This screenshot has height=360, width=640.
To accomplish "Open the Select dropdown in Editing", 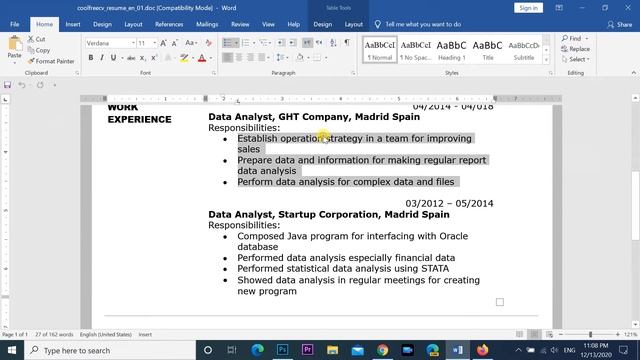I will pos(576,60).
